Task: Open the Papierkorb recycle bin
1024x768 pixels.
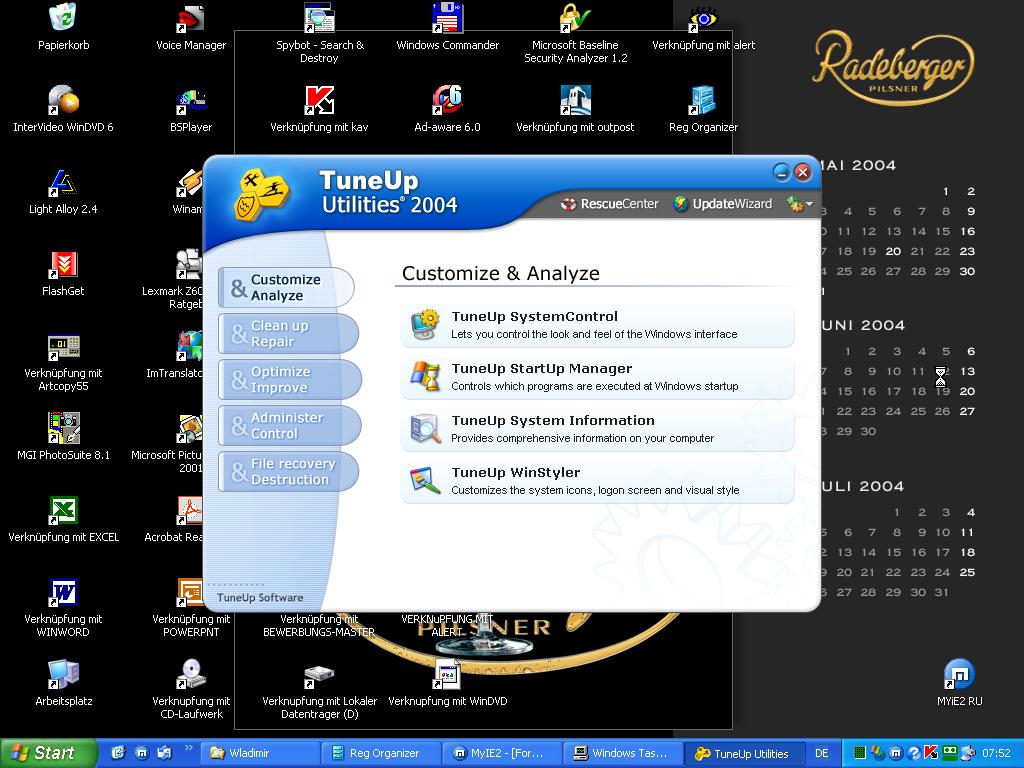Action: click(63, 27)
